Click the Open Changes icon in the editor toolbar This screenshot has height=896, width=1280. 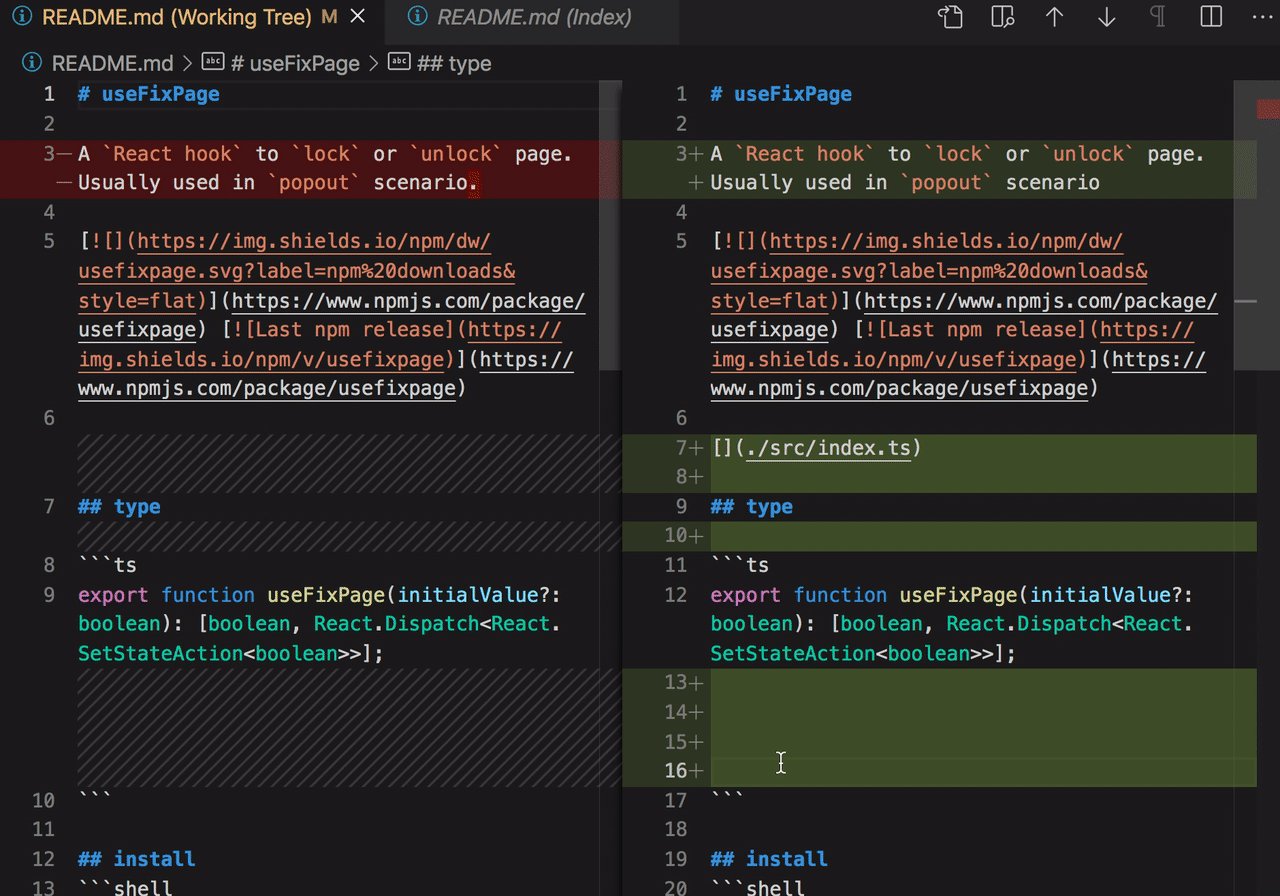point(1002,17)
